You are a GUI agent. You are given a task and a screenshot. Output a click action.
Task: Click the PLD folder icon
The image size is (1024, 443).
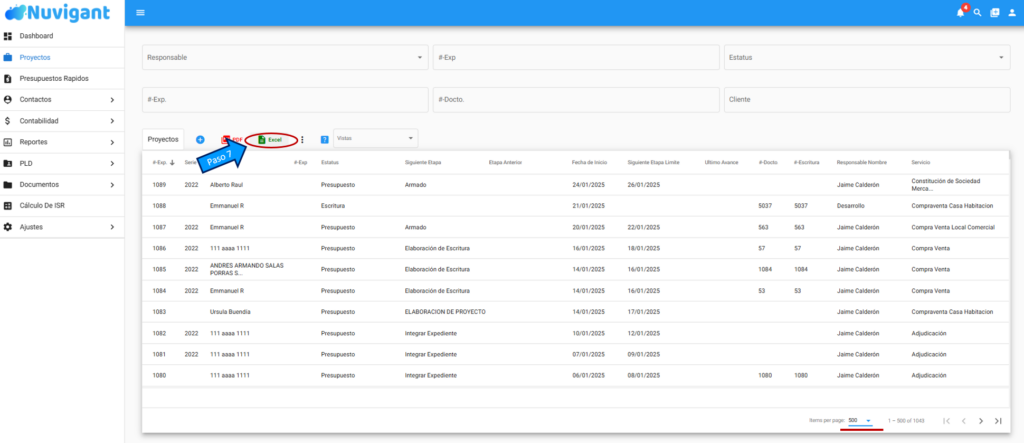click(8, 163)
